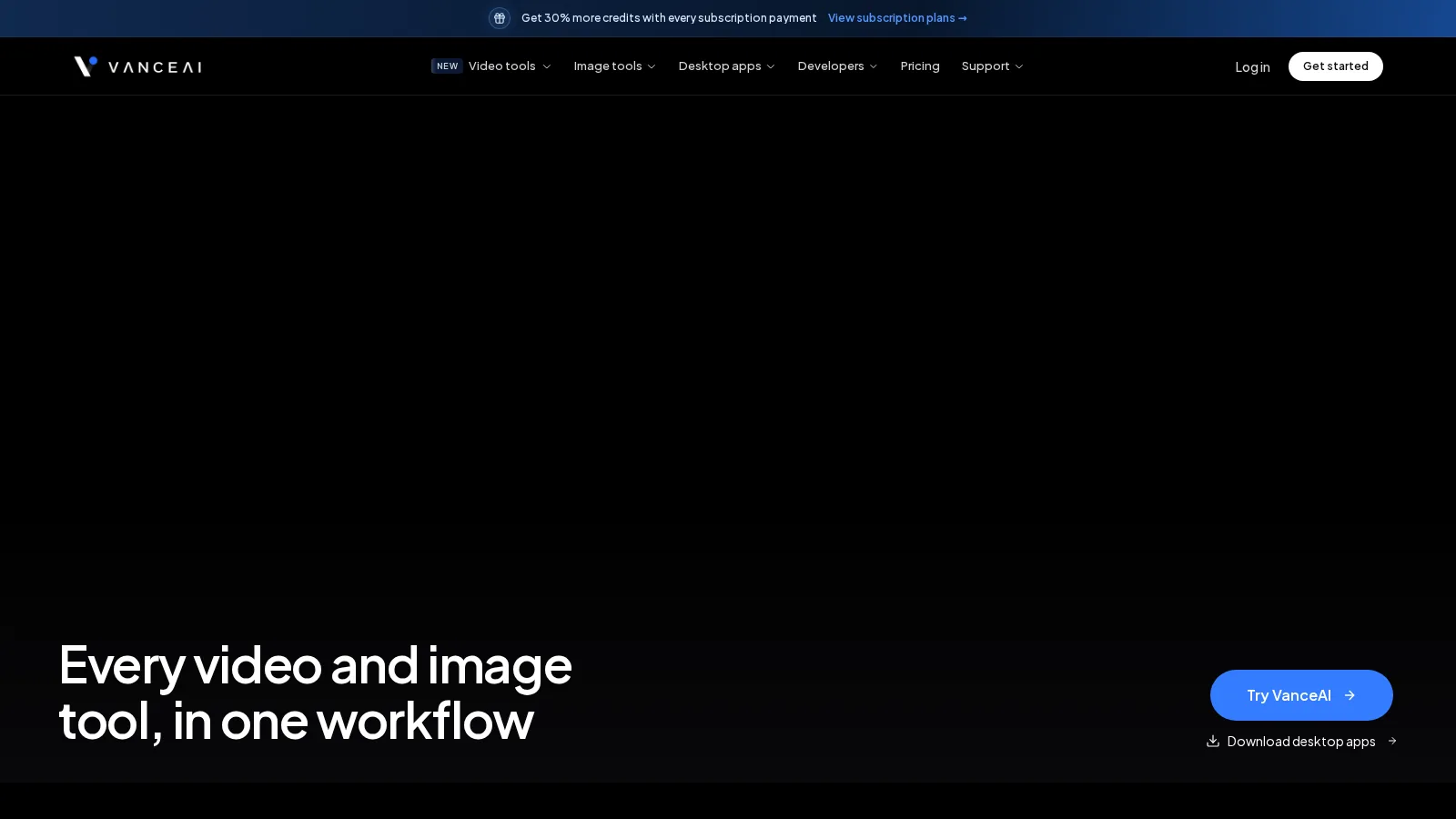This screenshot has width=1456, height=819.
Task: Click View subscription plans link
Action: [897, 18]
